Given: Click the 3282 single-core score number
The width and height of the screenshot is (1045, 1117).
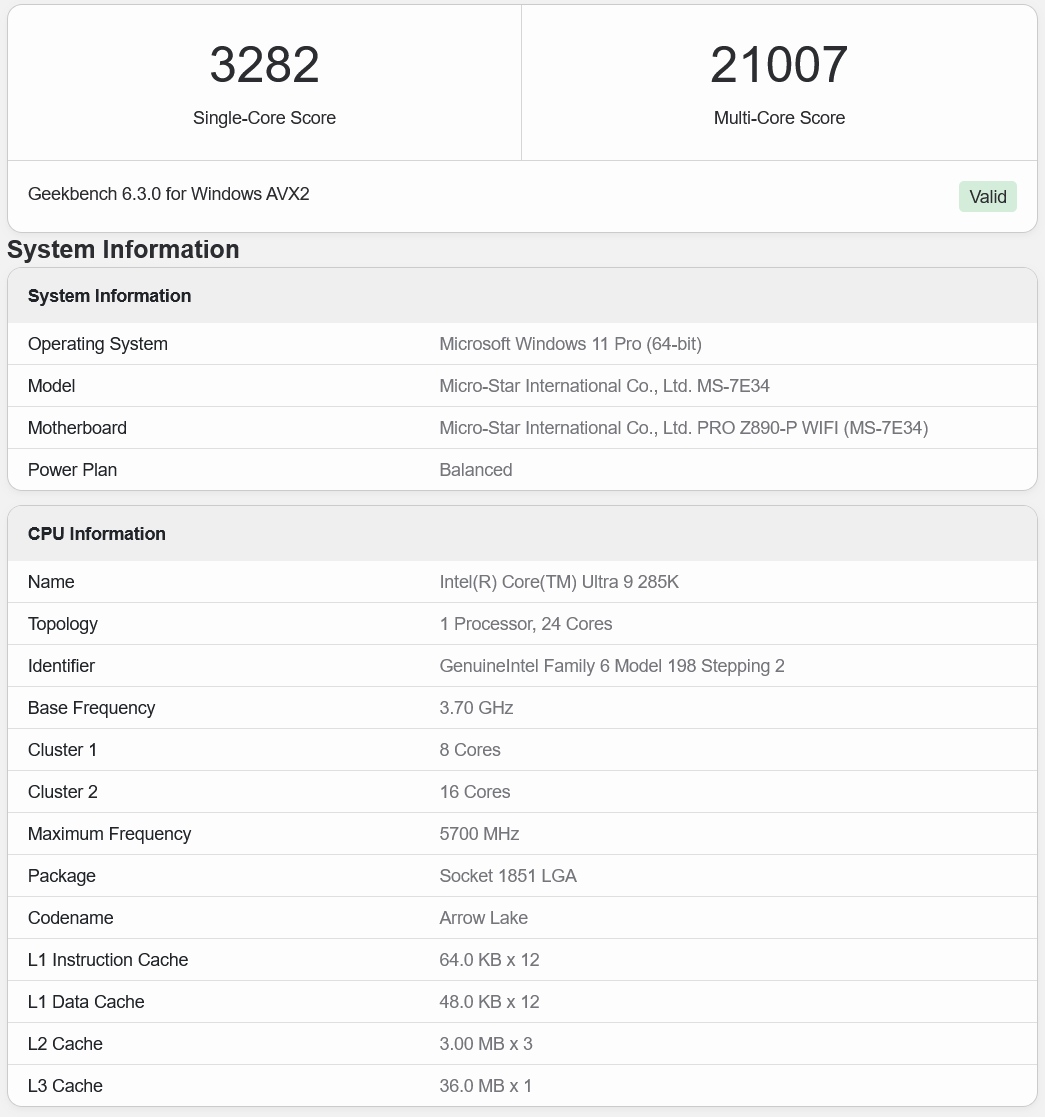Looking at the screenshot, I should (264, 65).
